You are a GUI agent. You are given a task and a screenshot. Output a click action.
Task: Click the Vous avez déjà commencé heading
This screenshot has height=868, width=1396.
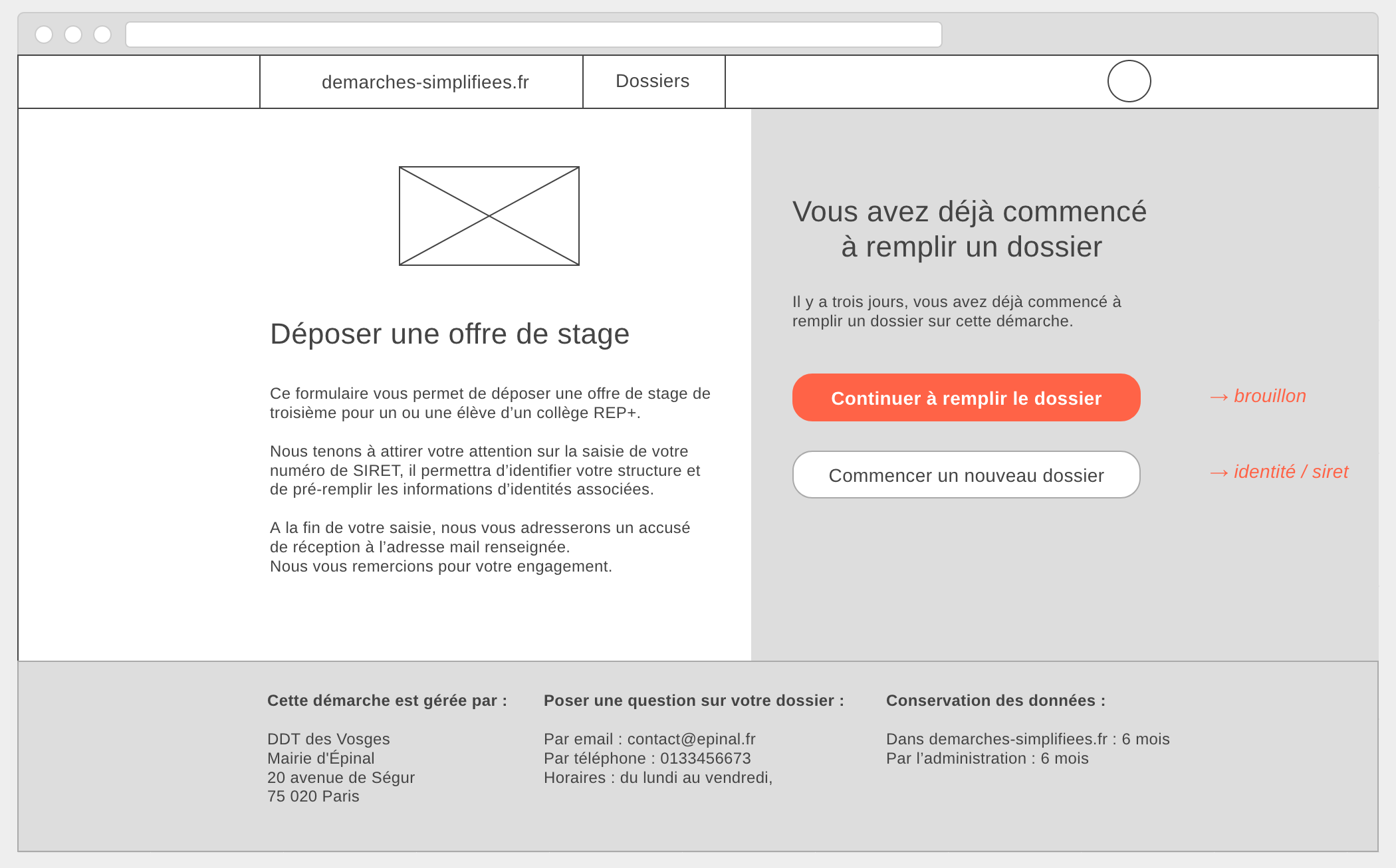pos(970,229)
